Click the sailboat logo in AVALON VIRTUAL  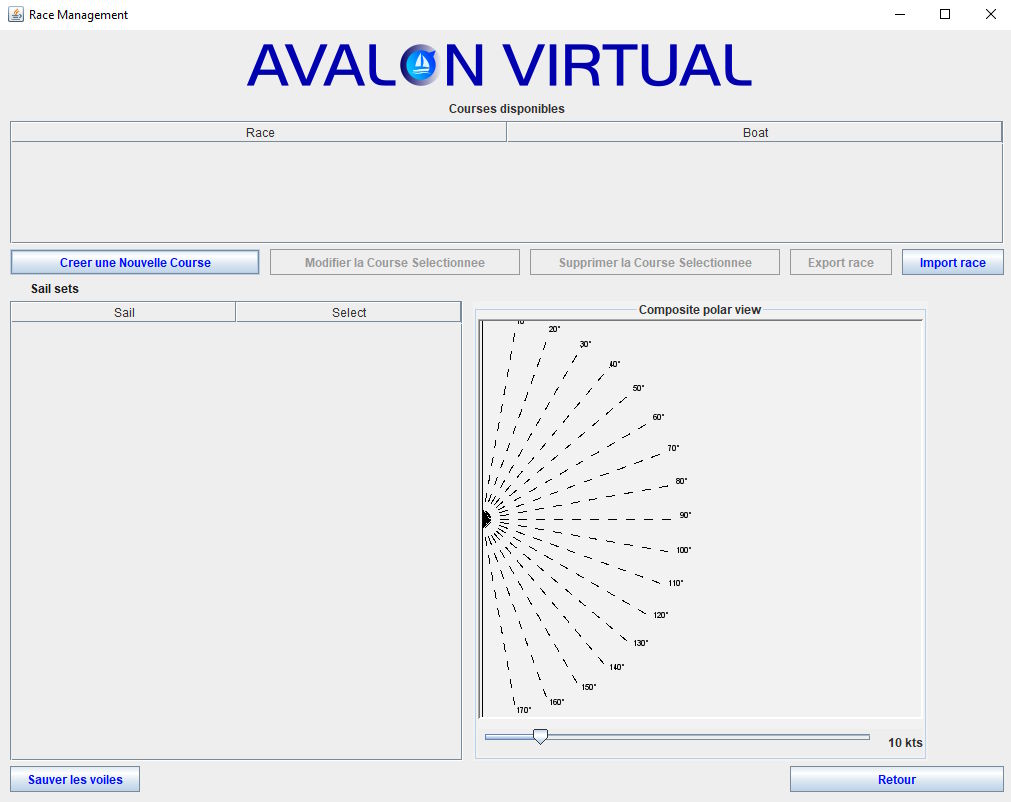click(421, 64)
